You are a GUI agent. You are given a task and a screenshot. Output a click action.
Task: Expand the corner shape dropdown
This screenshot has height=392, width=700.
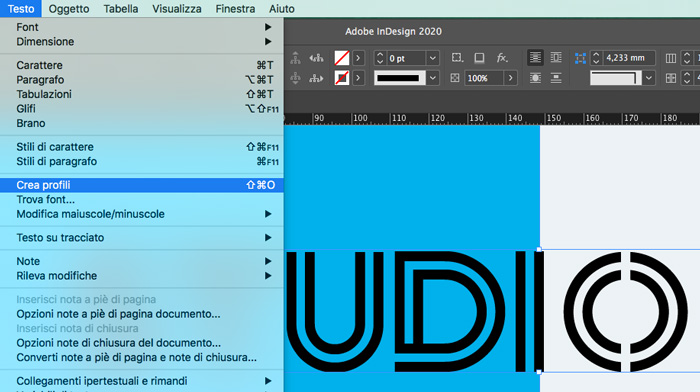pos(649,78)
